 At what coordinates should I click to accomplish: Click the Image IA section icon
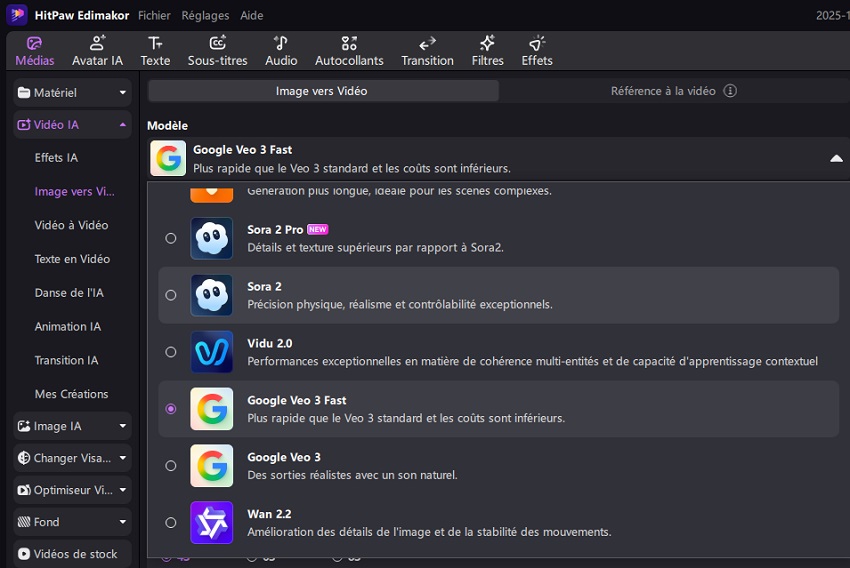23,427
